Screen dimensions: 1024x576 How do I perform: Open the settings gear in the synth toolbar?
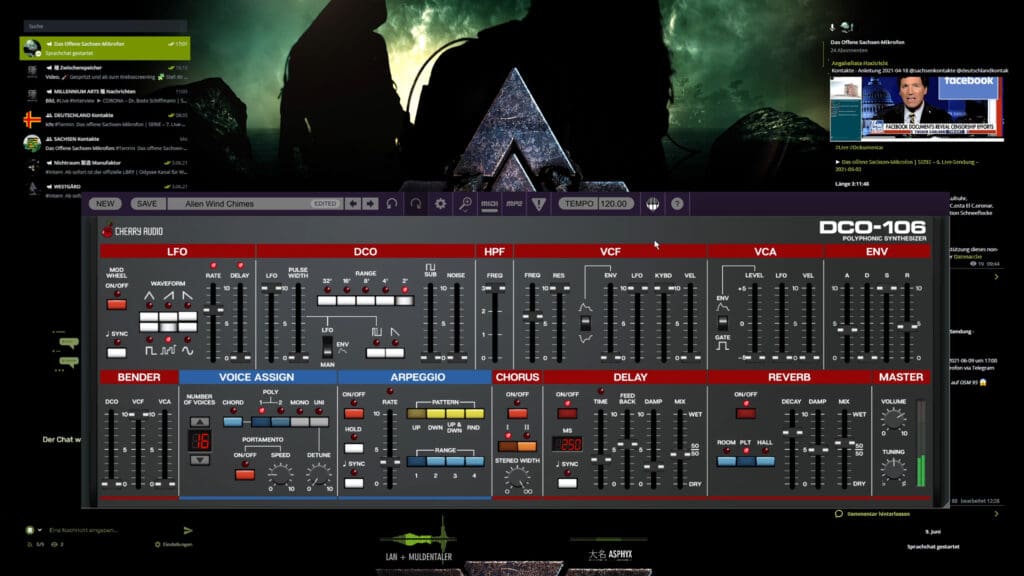pos(441,204)
